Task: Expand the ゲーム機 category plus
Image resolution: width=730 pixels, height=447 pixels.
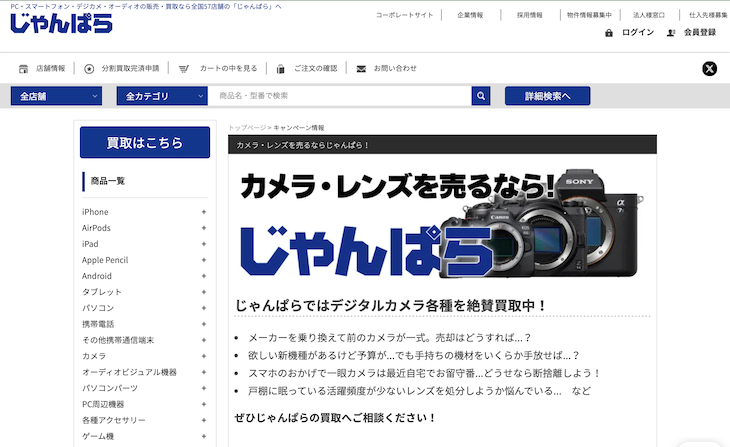Action: (204, 436)
